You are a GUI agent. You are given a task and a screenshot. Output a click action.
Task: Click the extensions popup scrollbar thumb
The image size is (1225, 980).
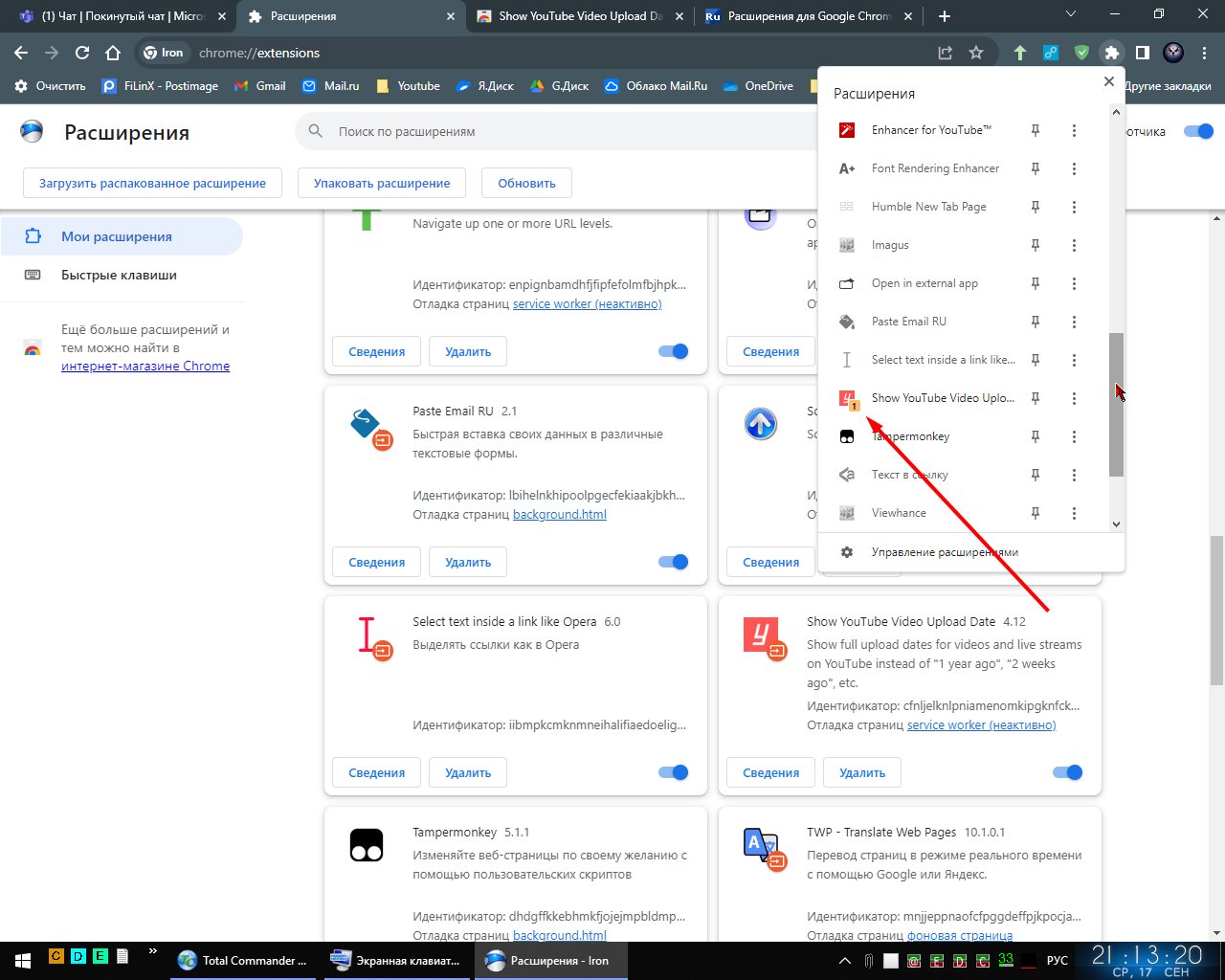click(x=1116, y=404)
